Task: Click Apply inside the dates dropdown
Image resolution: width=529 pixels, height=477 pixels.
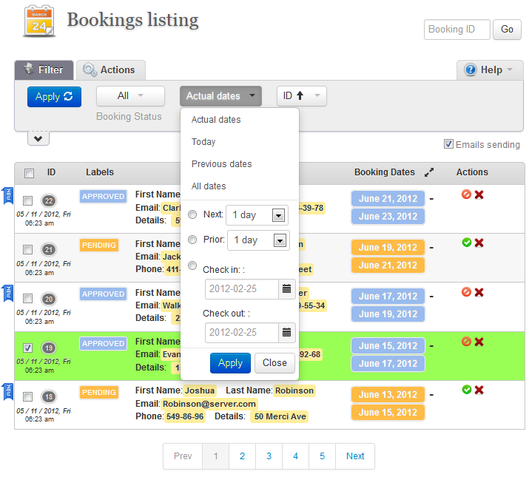Action: coord(230,363)
